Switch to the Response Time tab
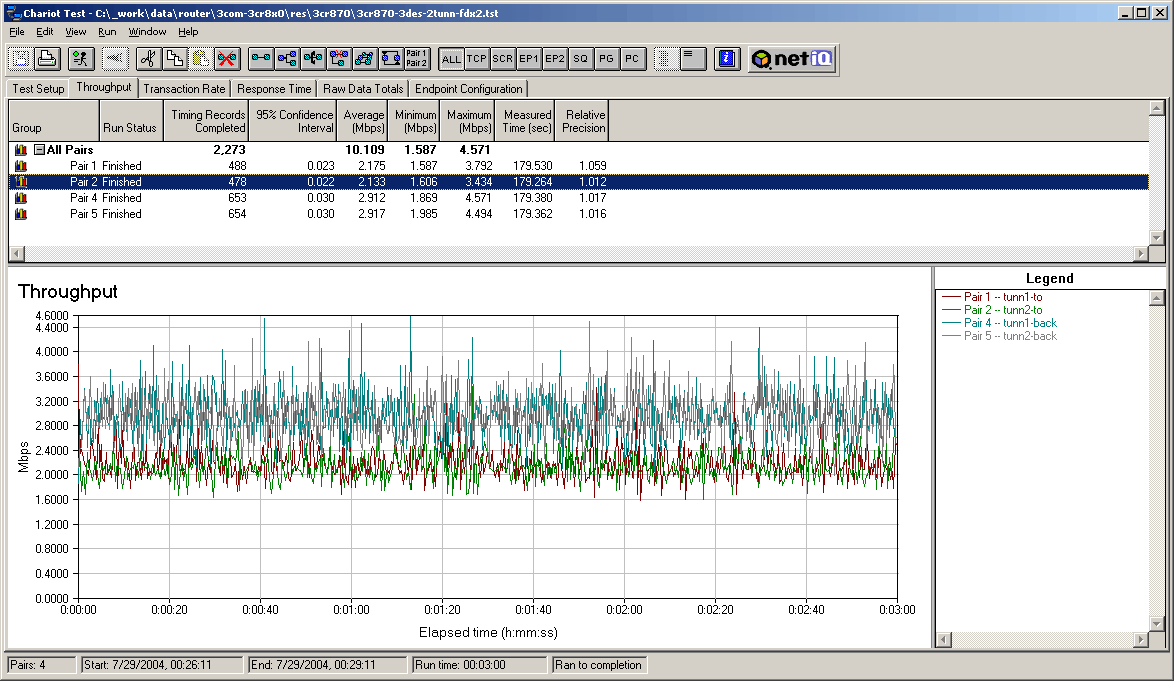1174x681 pixels. [274, 89]
